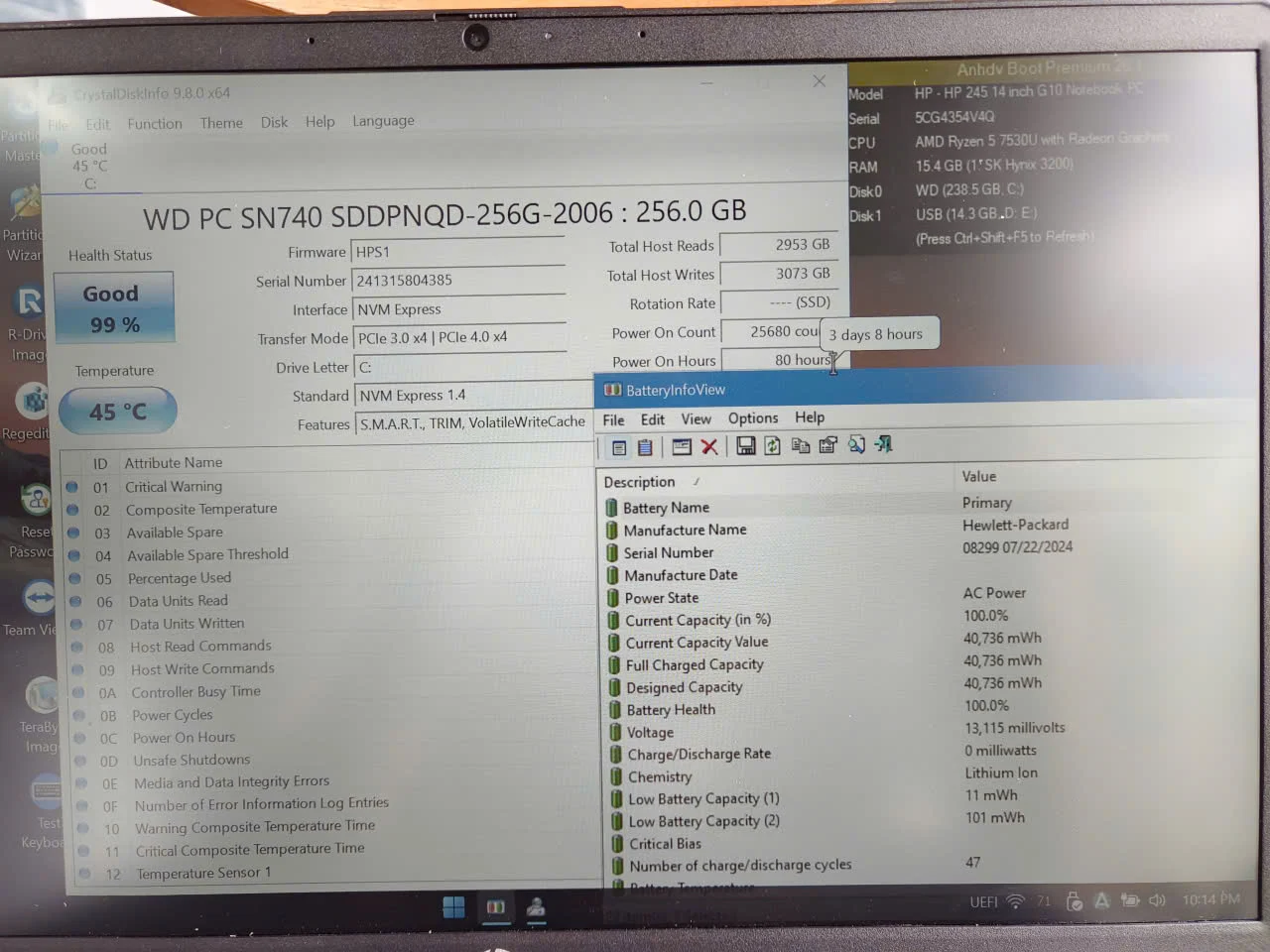Click the magnifier find icon in BatteryInfoView toolbar
Viewport: 1270px width, 952px height.
tap(855, 445)
